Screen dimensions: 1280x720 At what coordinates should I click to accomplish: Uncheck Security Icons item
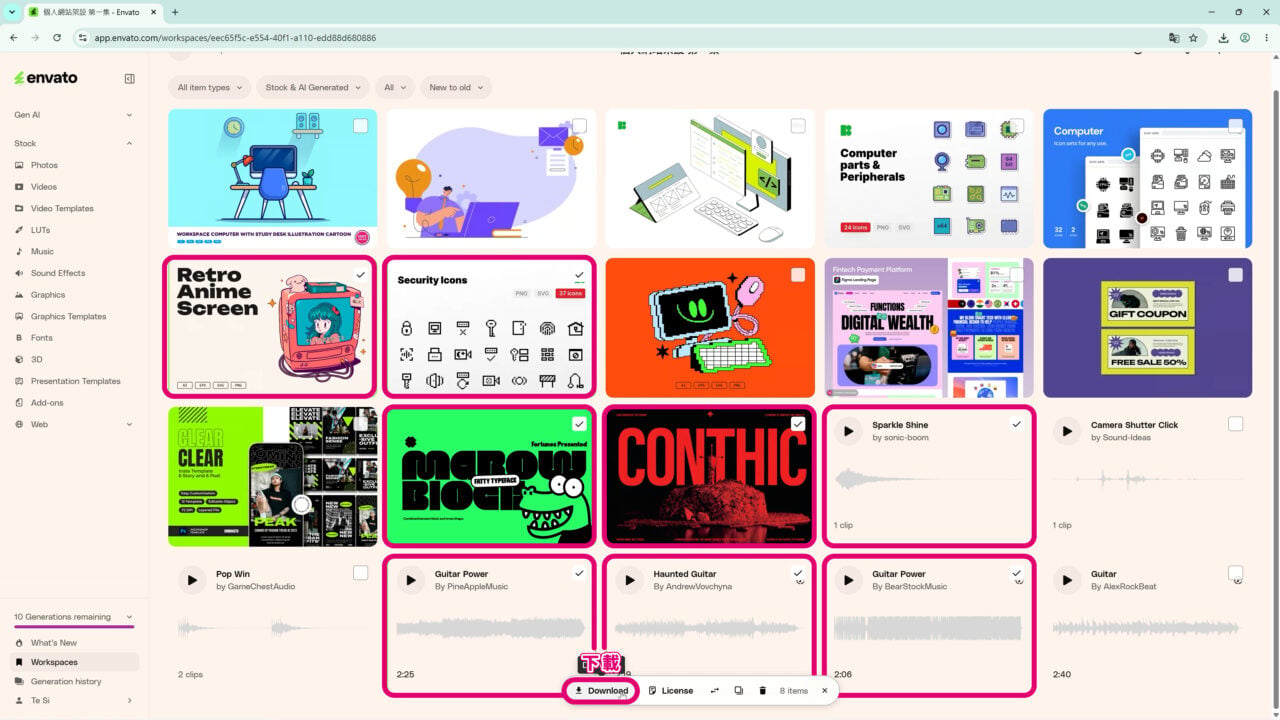pos(579,275)
